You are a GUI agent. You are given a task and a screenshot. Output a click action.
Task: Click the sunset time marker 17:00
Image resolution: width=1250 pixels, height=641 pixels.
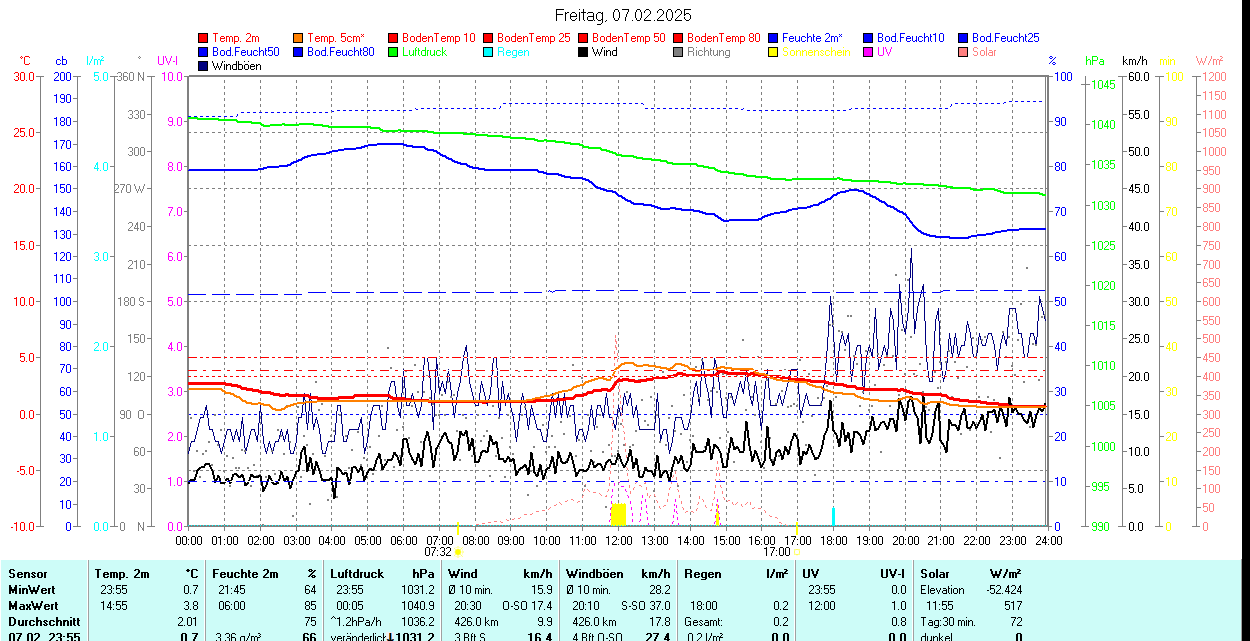click(x=776, y=551)
